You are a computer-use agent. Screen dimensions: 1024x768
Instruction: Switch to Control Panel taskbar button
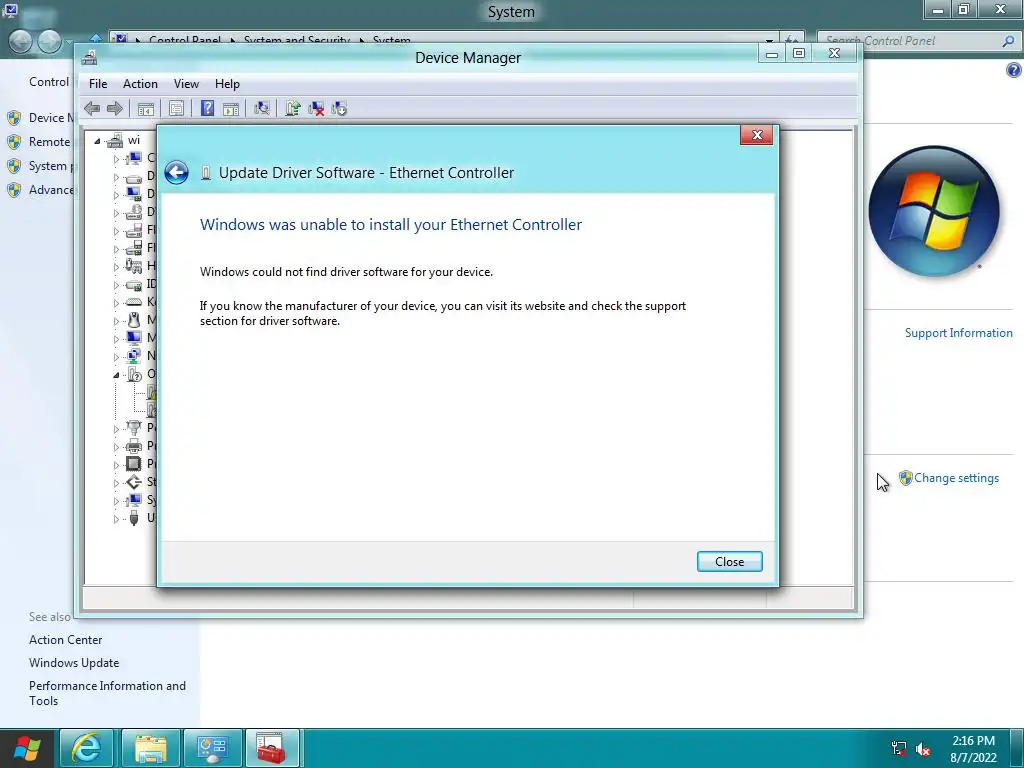coord(212,748)
